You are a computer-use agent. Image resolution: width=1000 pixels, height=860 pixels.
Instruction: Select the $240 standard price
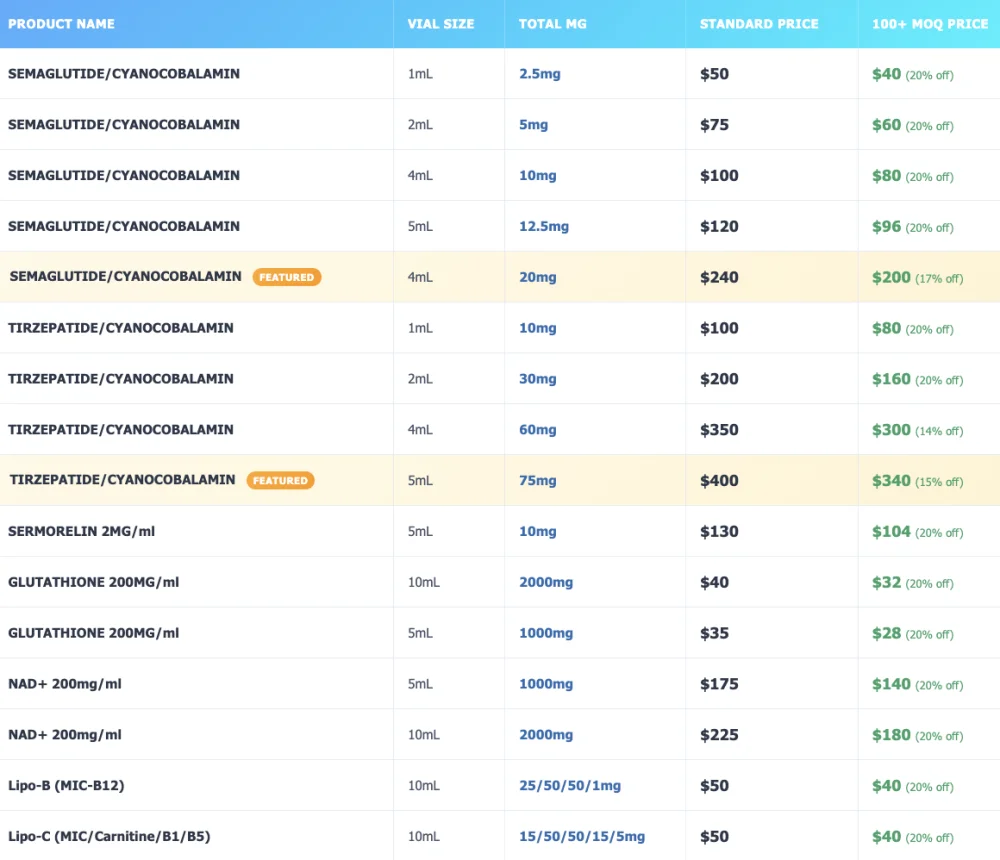[719, 277]
